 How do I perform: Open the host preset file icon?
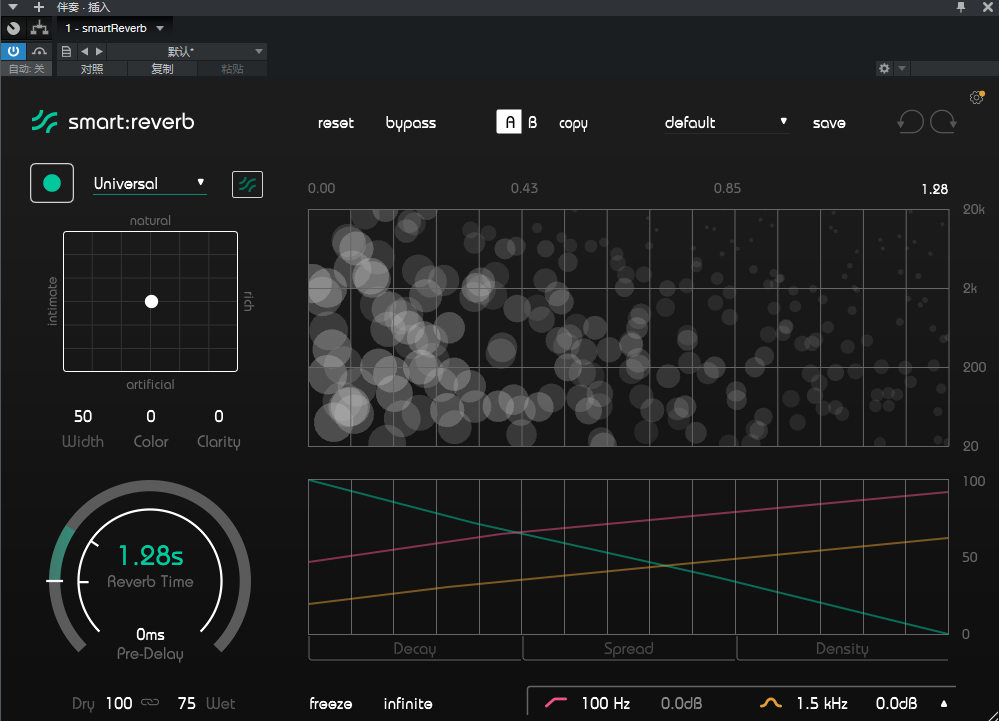pos(66,52)
